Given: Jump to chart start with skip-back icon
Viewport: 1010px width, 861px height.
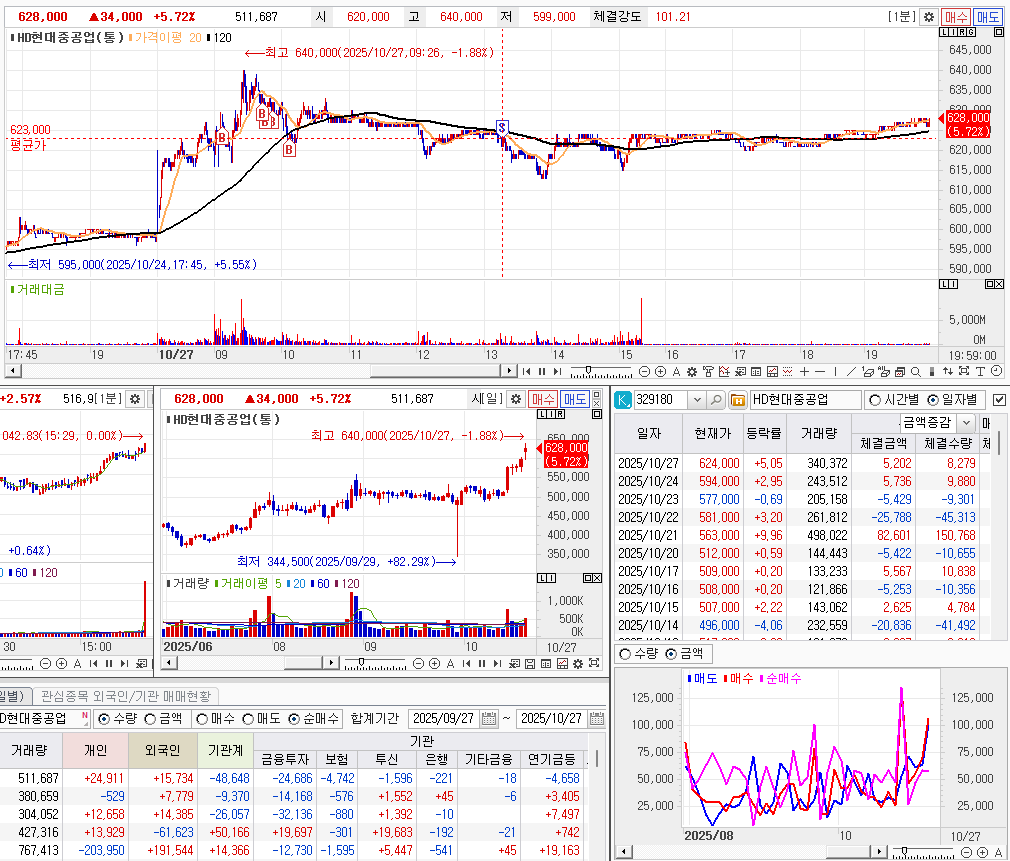Looking at the screenshot, I should (526, 372).
